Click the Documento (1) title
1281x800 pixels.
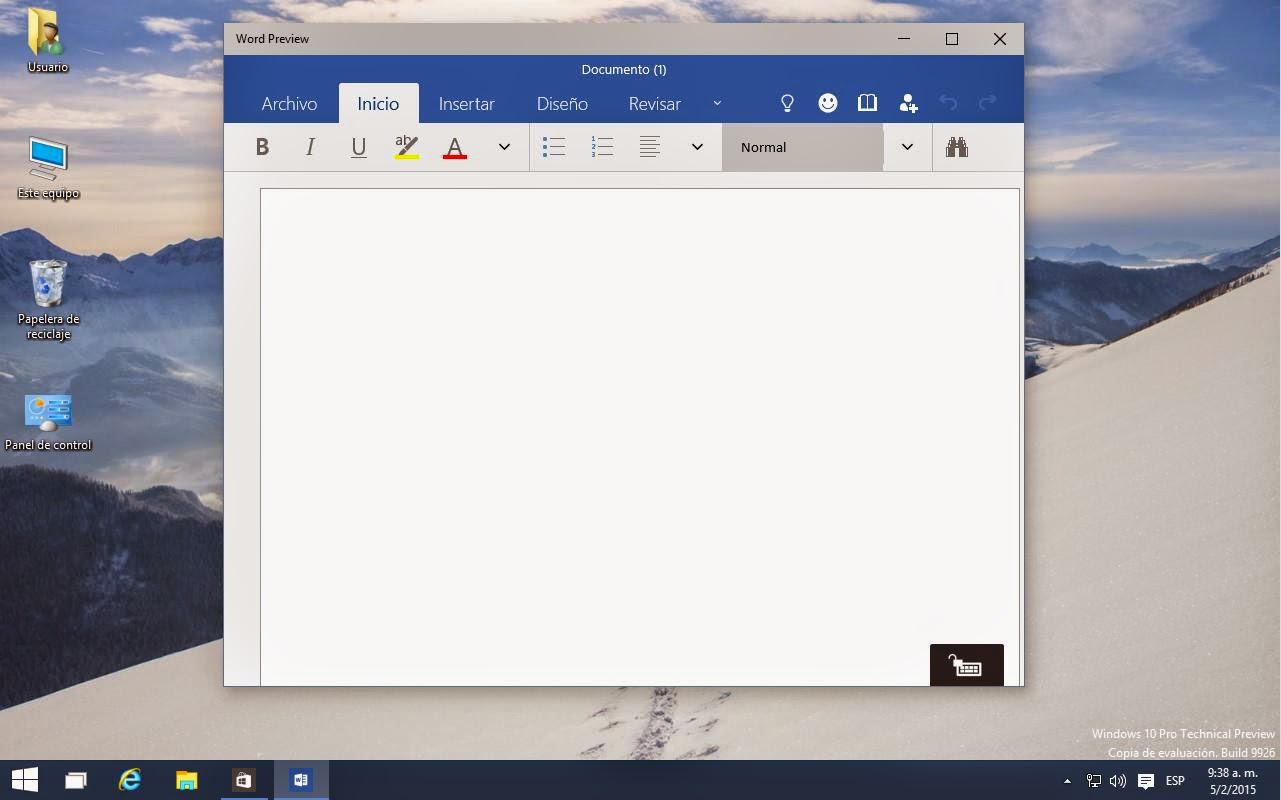[x=624, y=69]
